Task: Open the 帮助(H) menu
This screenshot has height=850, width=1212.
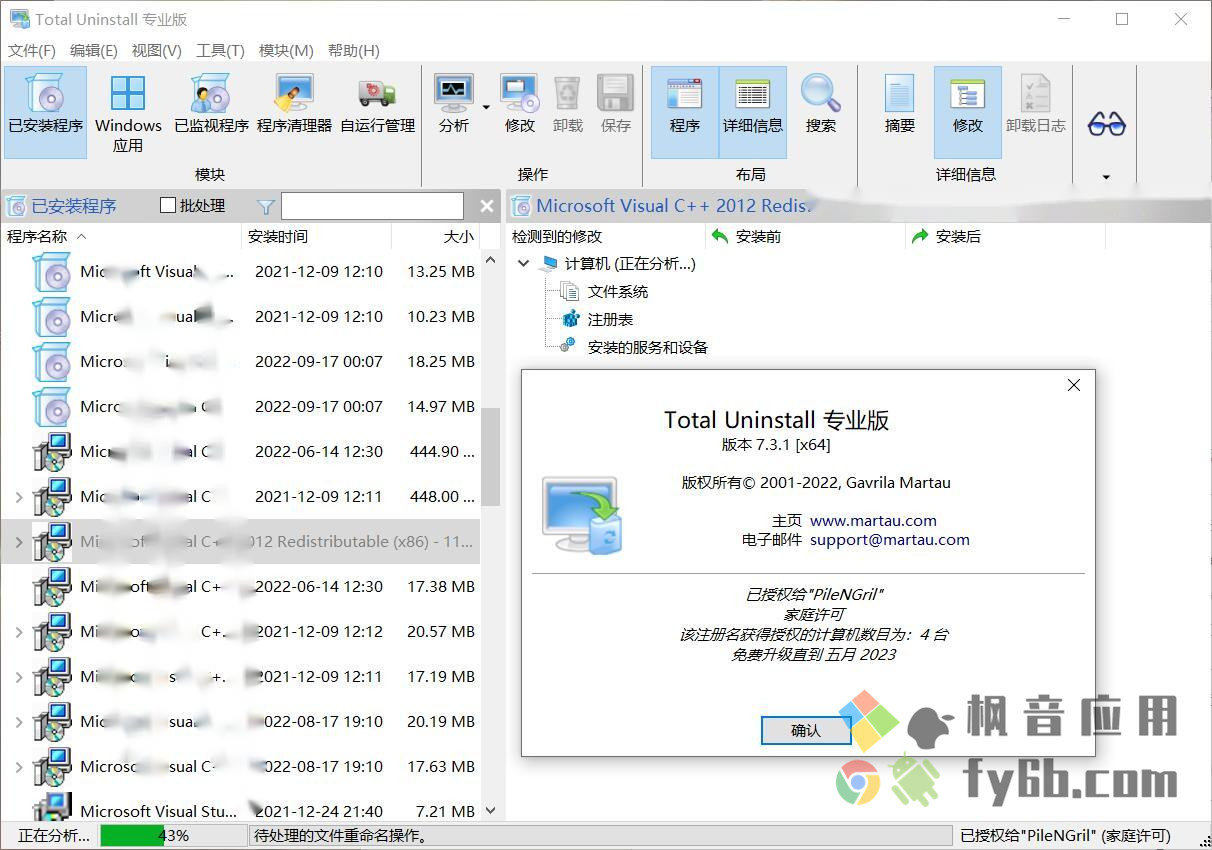Action: (354, 50)
